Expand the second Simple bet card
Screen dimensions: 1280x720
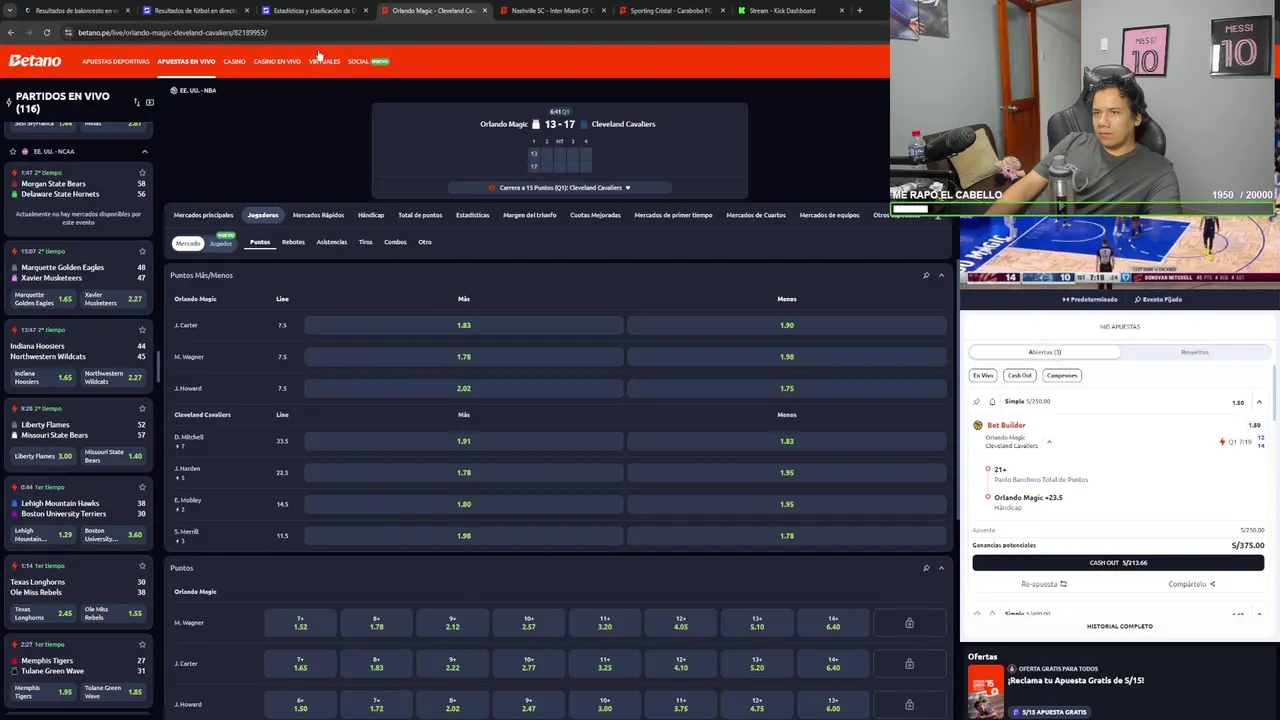click(x=1259, y=614)
